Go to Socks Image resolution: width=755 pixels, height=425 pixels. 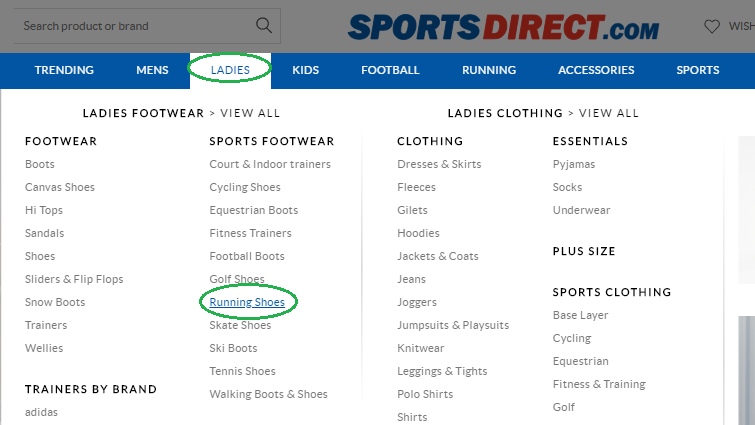[567, 187]
